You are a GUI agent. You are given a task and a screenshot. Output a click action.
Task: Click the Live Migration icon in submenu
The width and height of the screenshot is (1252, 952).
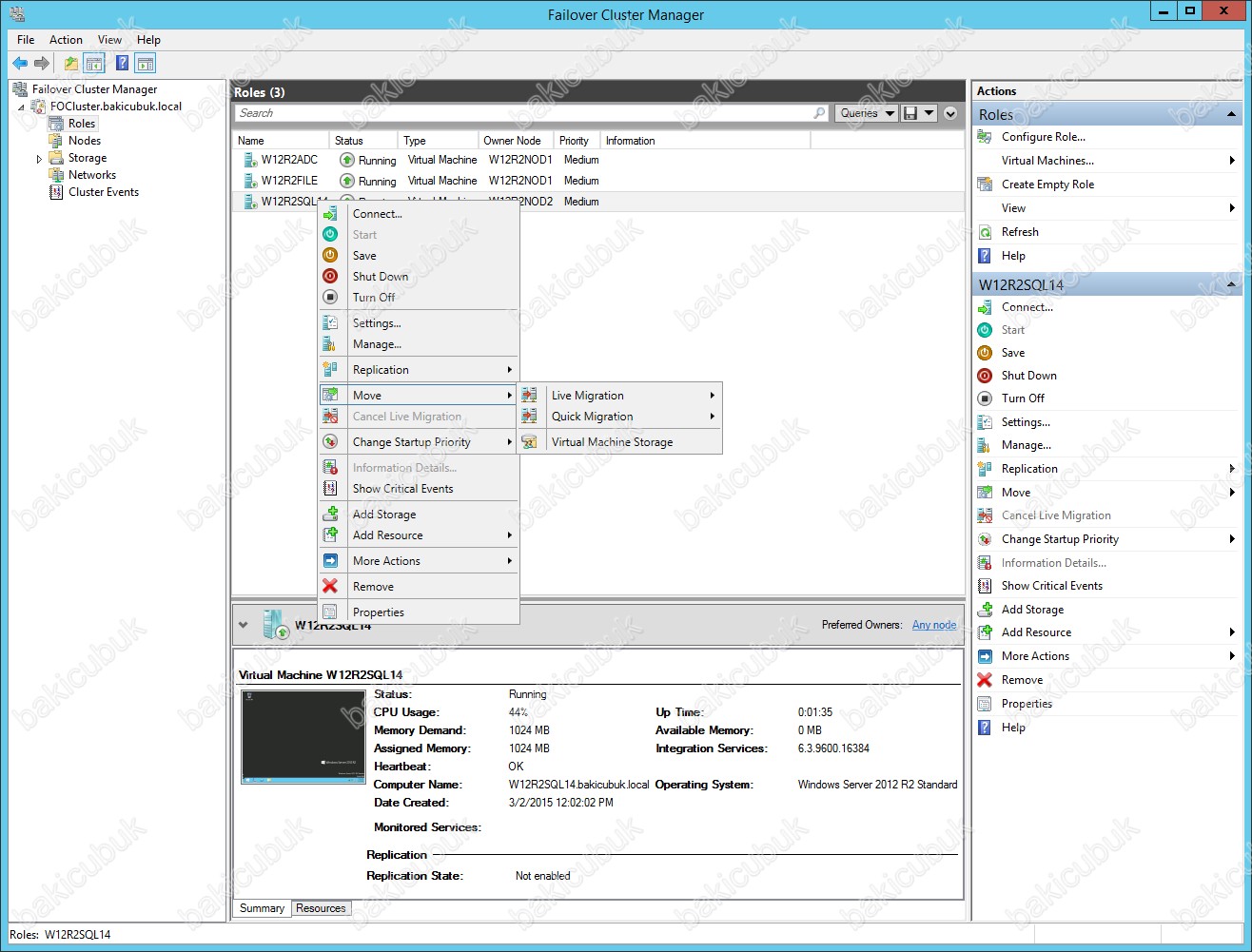[530, 396]
